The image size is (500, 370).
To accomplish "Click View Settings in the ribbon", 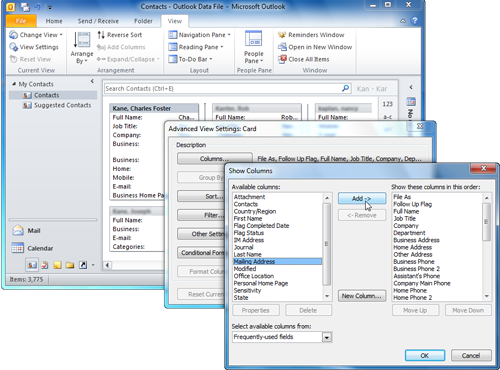I will tap(34, 47).
